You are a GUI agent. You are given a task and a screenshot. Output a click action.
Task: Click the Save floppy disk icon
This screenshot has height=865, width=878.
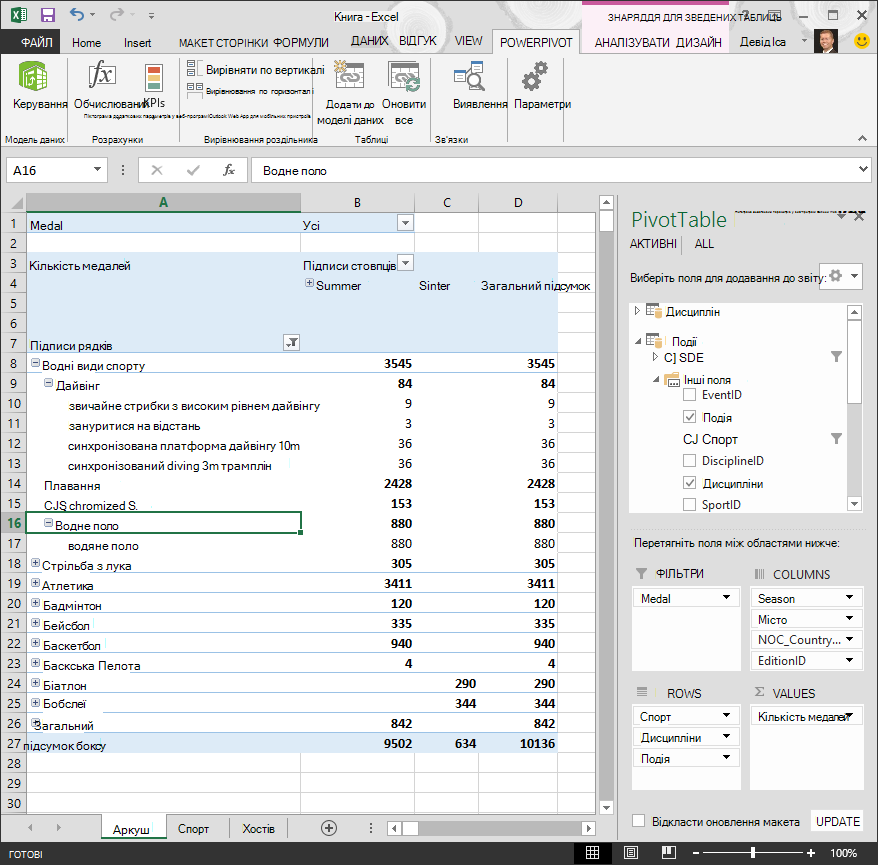coord(48,15)
